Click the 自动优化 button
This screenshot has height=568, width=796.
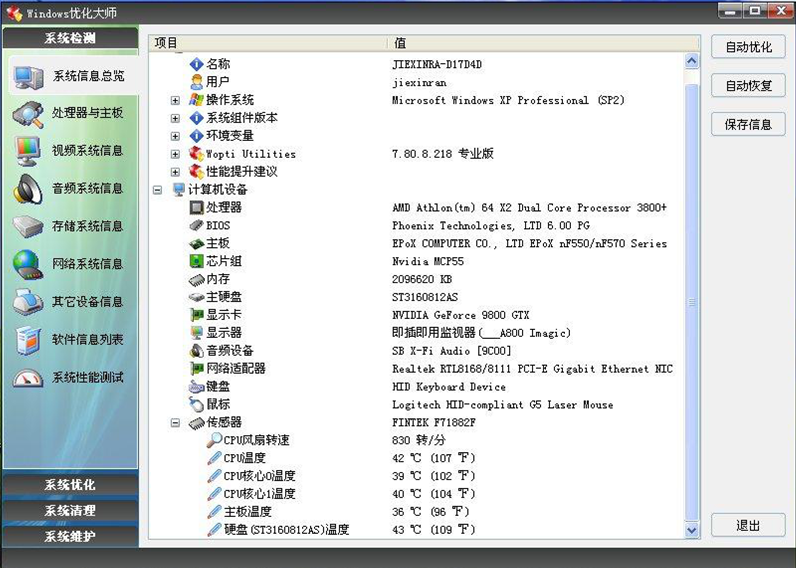[748, 47]
